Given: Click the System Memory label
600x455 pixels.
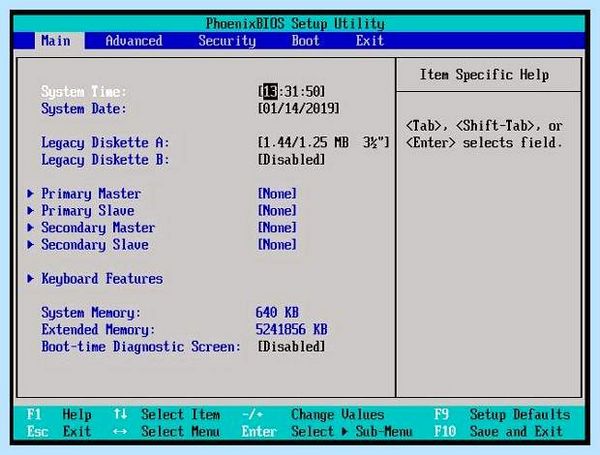Looking at the screenshot, I should tap(91, 313).
